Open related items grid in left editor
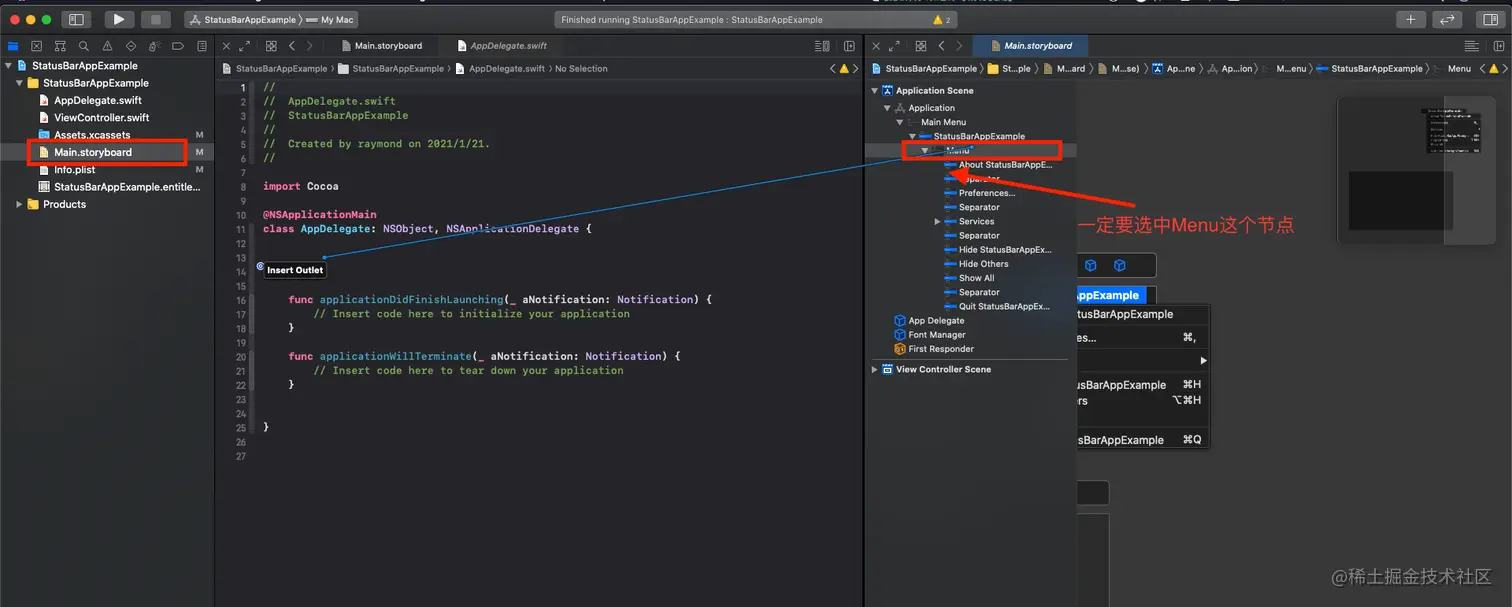The width and height of the screenshot is (1512, 607). [x=271, y=46]
